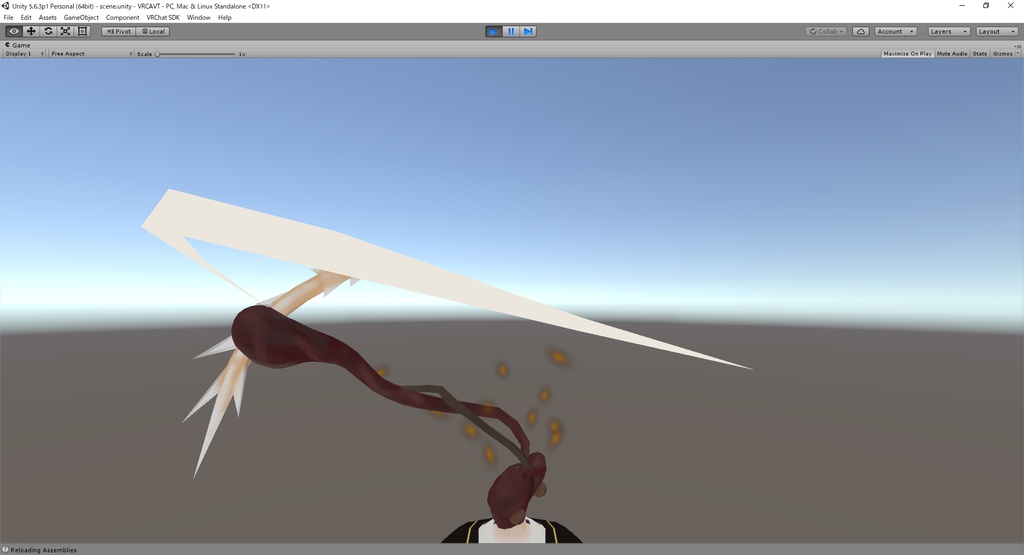Toggle Mute Audio in Game view

point(952,54)
